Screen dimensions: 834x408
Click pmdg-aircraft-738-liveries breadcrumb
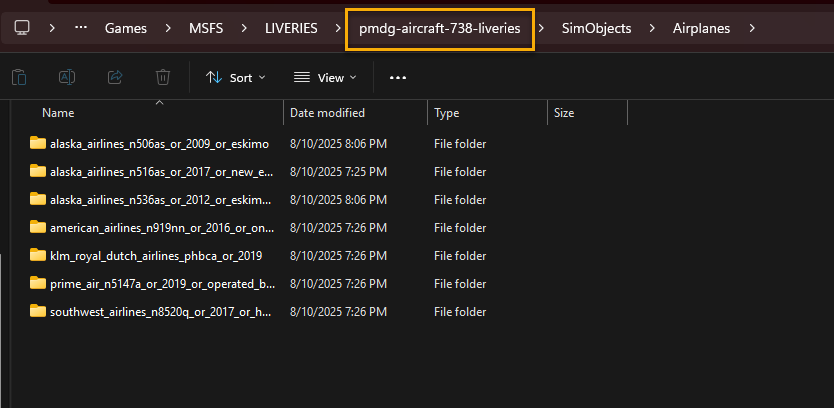tap(440, 29)
